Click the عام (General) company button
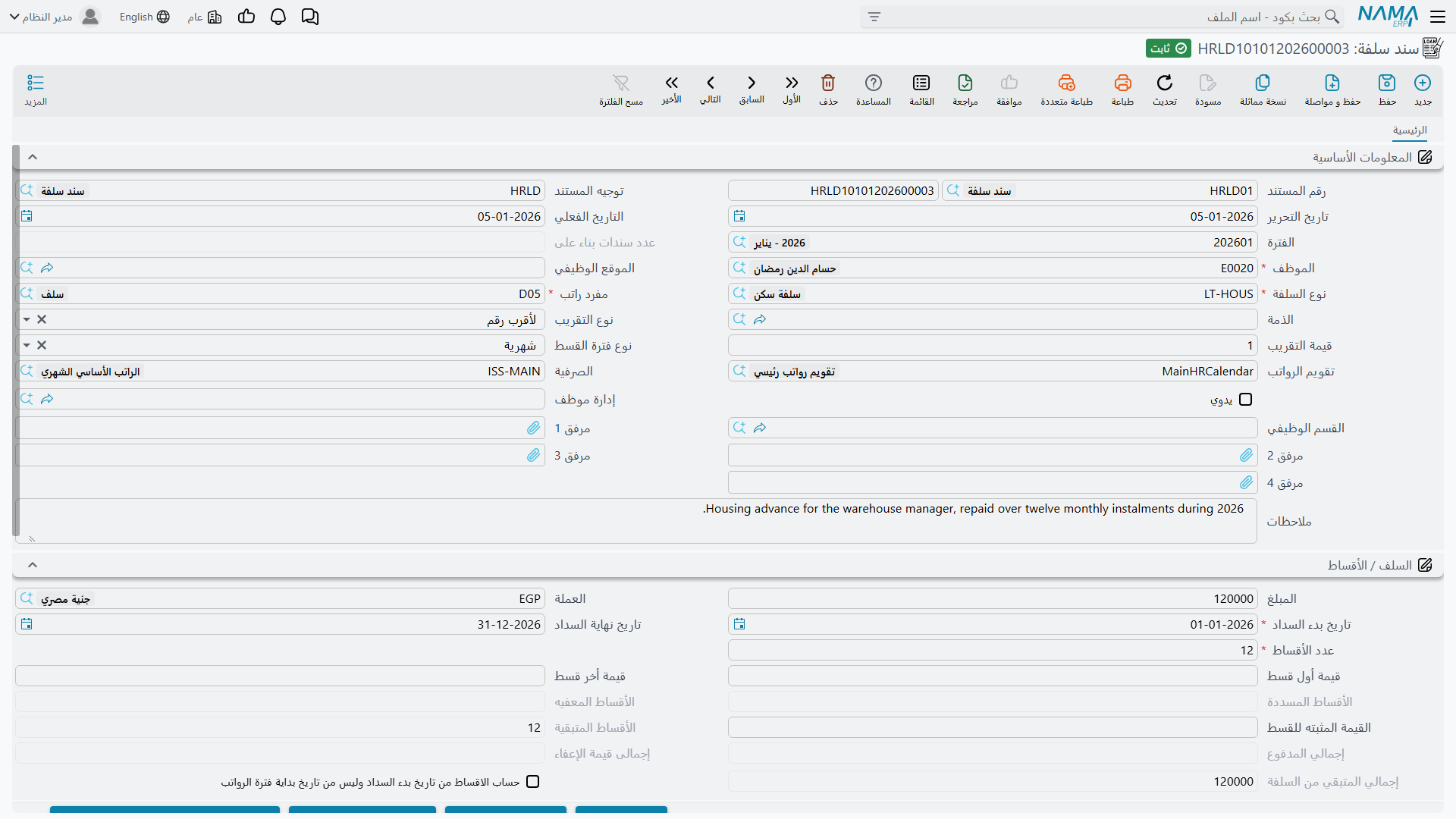This screenshot has height=819, width=1456. [x=205, y=17]
